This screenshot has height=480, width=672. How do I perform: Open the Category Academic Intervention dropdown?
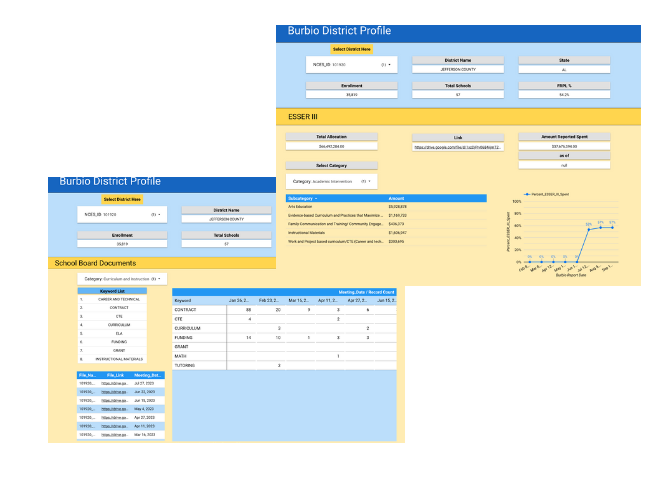click(x=331, y=181)
